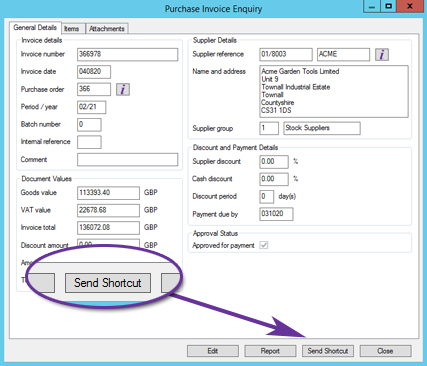Select the VAT value field 22678.68

pos(108,210)
